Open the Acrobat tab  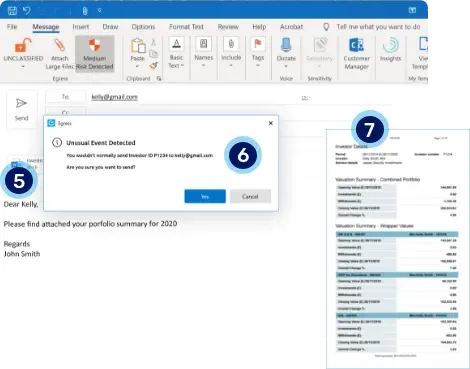point(291,27)
